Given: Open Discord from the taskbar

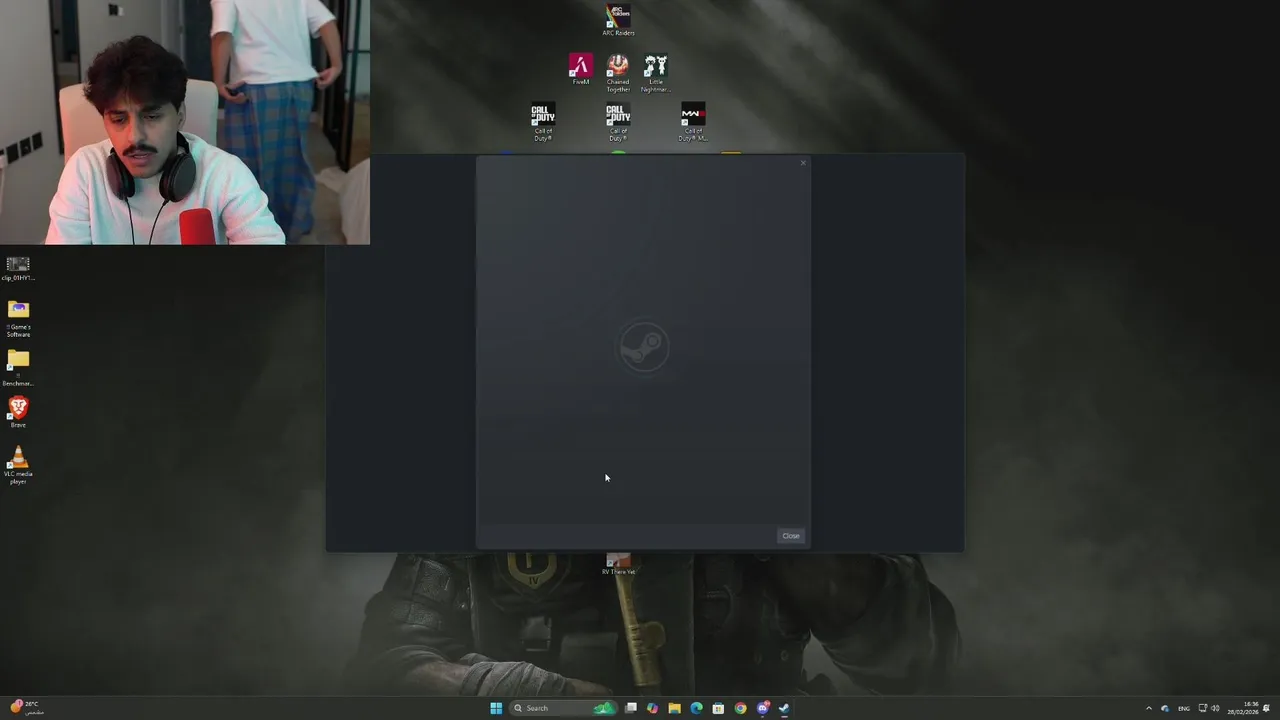Looking at the screenshot, I should (x=762, y=708).
